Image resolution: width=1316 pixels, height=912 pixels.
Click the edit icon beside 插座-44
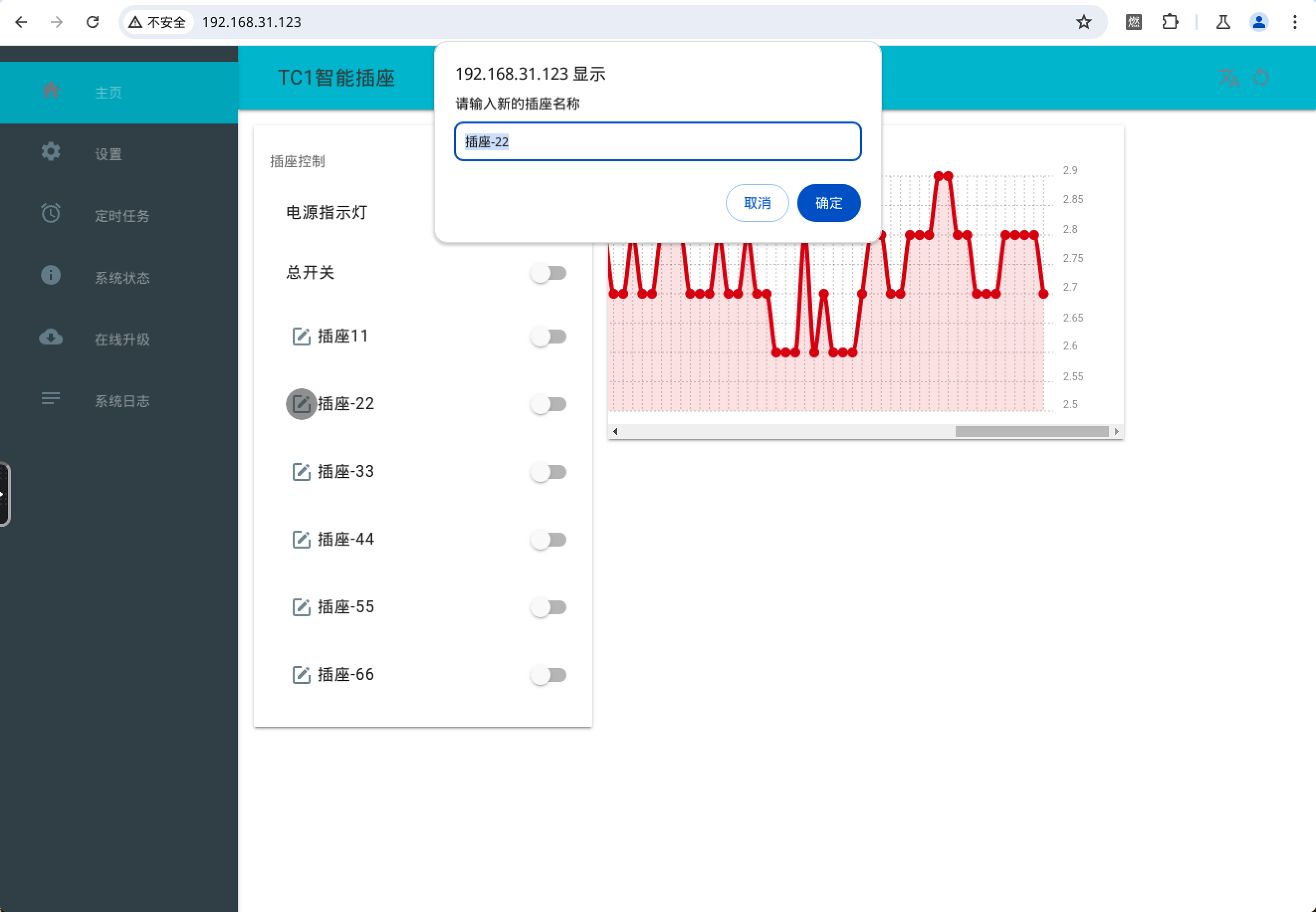coord(301,540)
